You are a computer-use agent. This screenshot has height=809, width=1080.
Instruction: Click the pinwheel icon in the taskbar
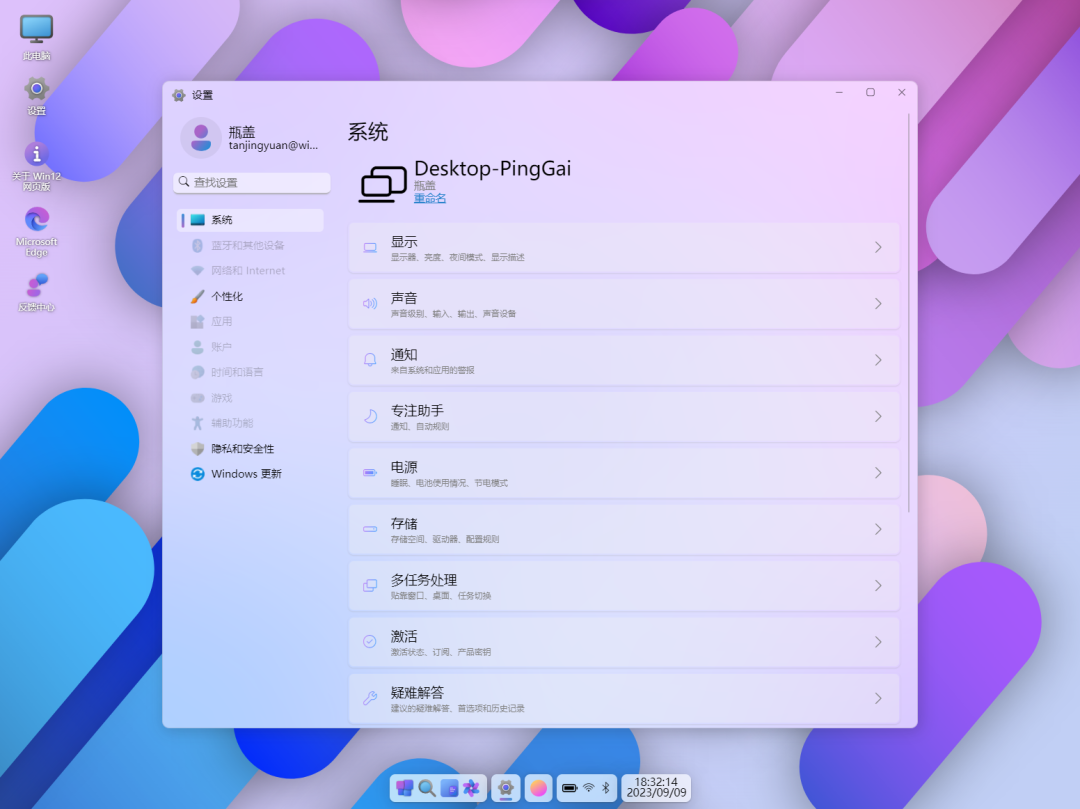(x=471, y=788)
